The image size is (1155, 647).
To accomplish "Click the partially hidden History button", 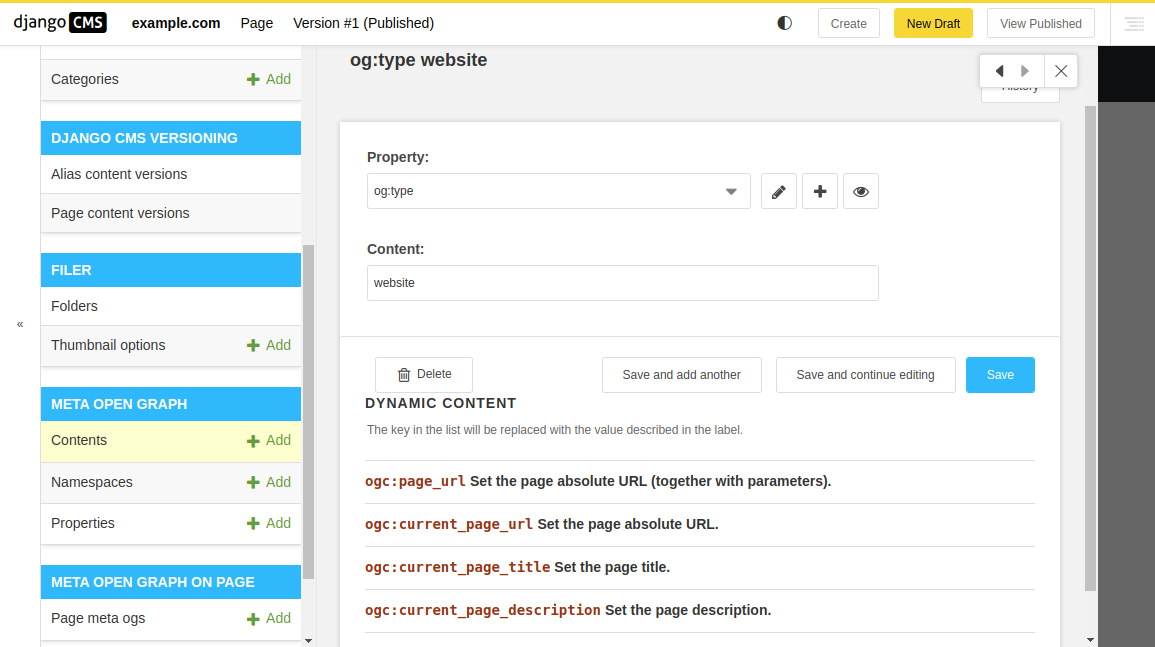I will coord(1020,94).
